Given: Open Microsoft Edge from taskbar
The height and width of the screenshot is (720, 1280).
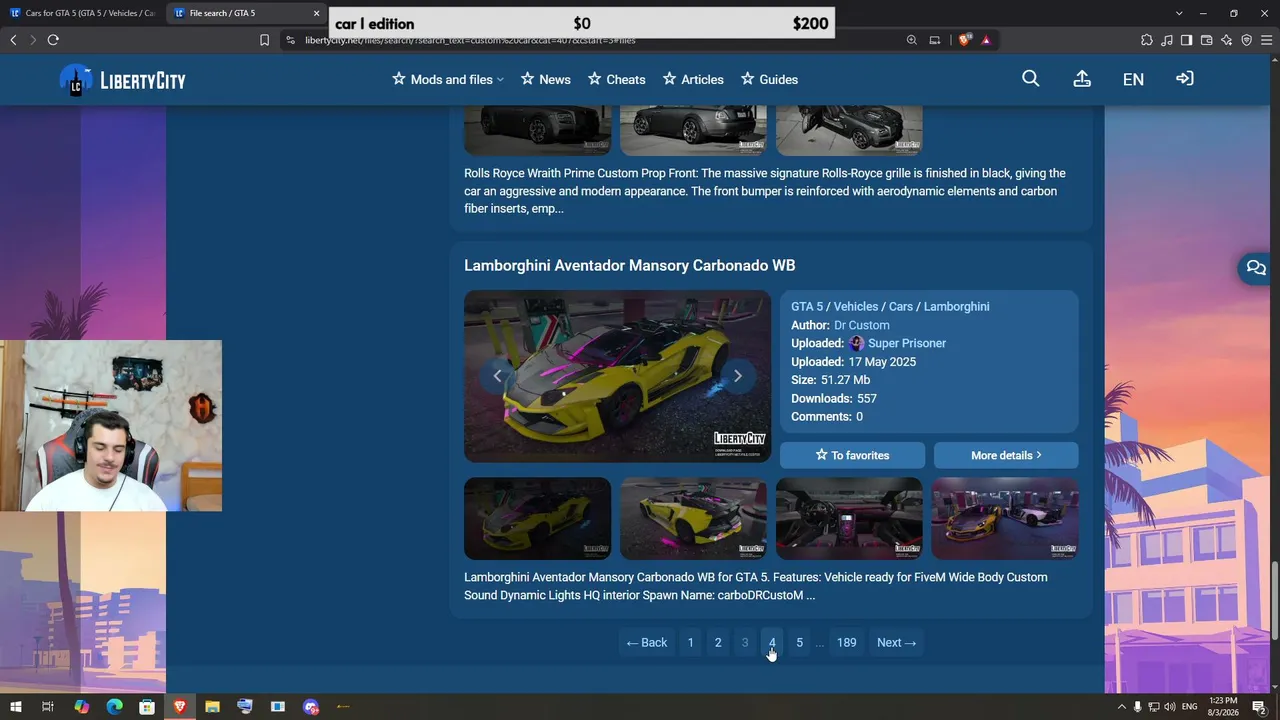Looking at the screenshot, I should [114, 707].
